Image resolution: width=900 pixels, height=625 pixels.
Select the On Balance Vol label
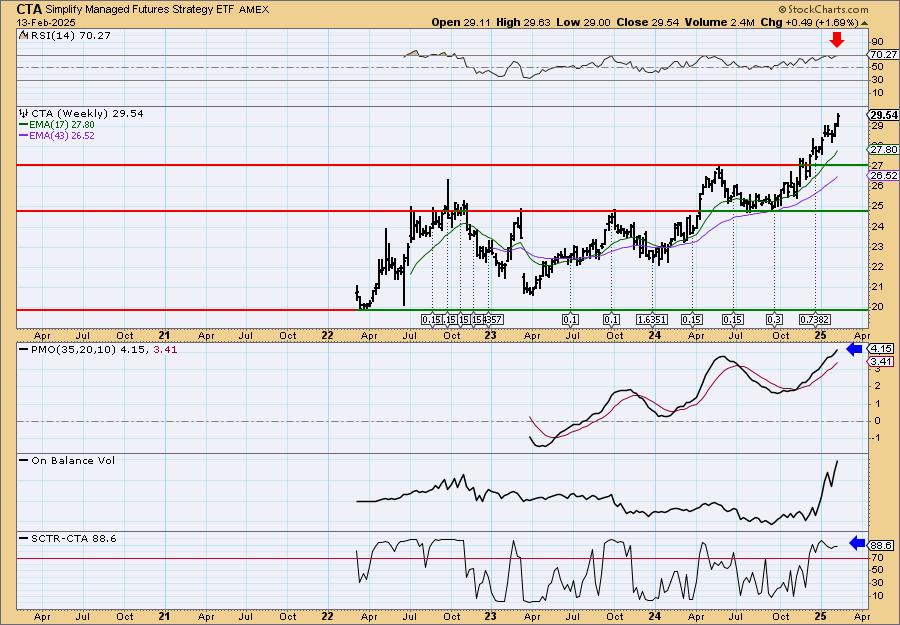point(73,460)
